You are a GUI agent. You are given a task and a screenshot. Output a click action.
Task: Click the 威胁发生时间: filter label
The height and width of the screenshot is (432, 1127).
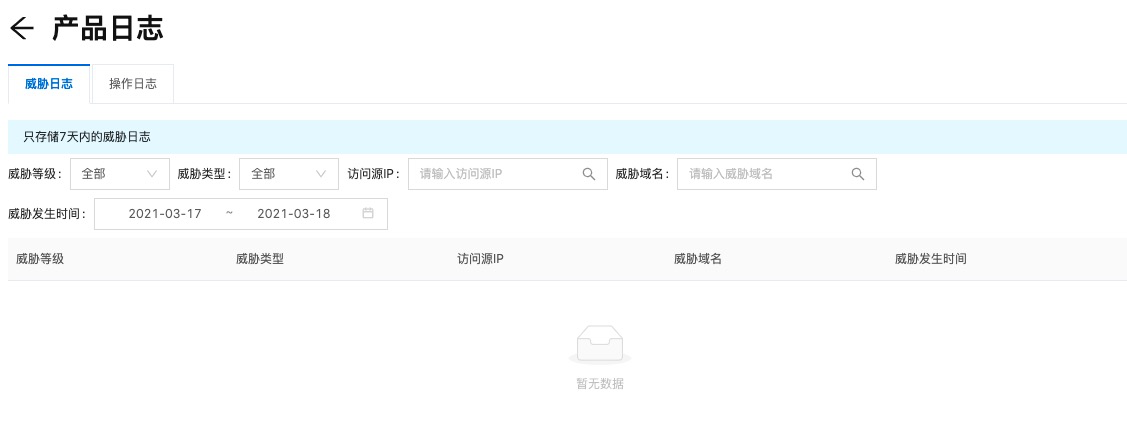pyautogui.click(x=47, y=213)
